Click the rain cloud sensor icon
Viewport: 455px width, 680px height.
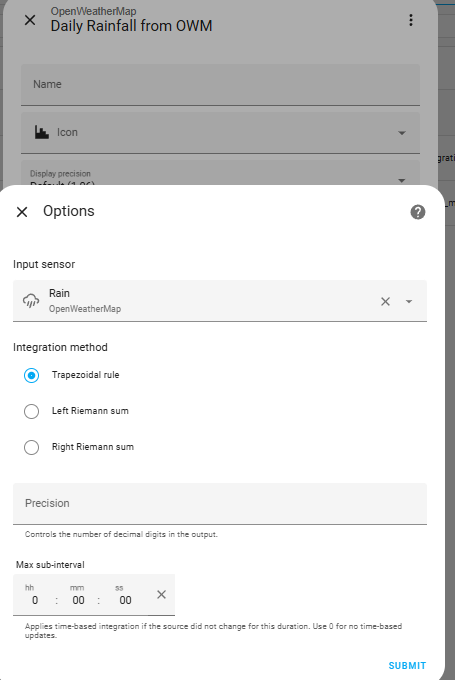[31, 301]
